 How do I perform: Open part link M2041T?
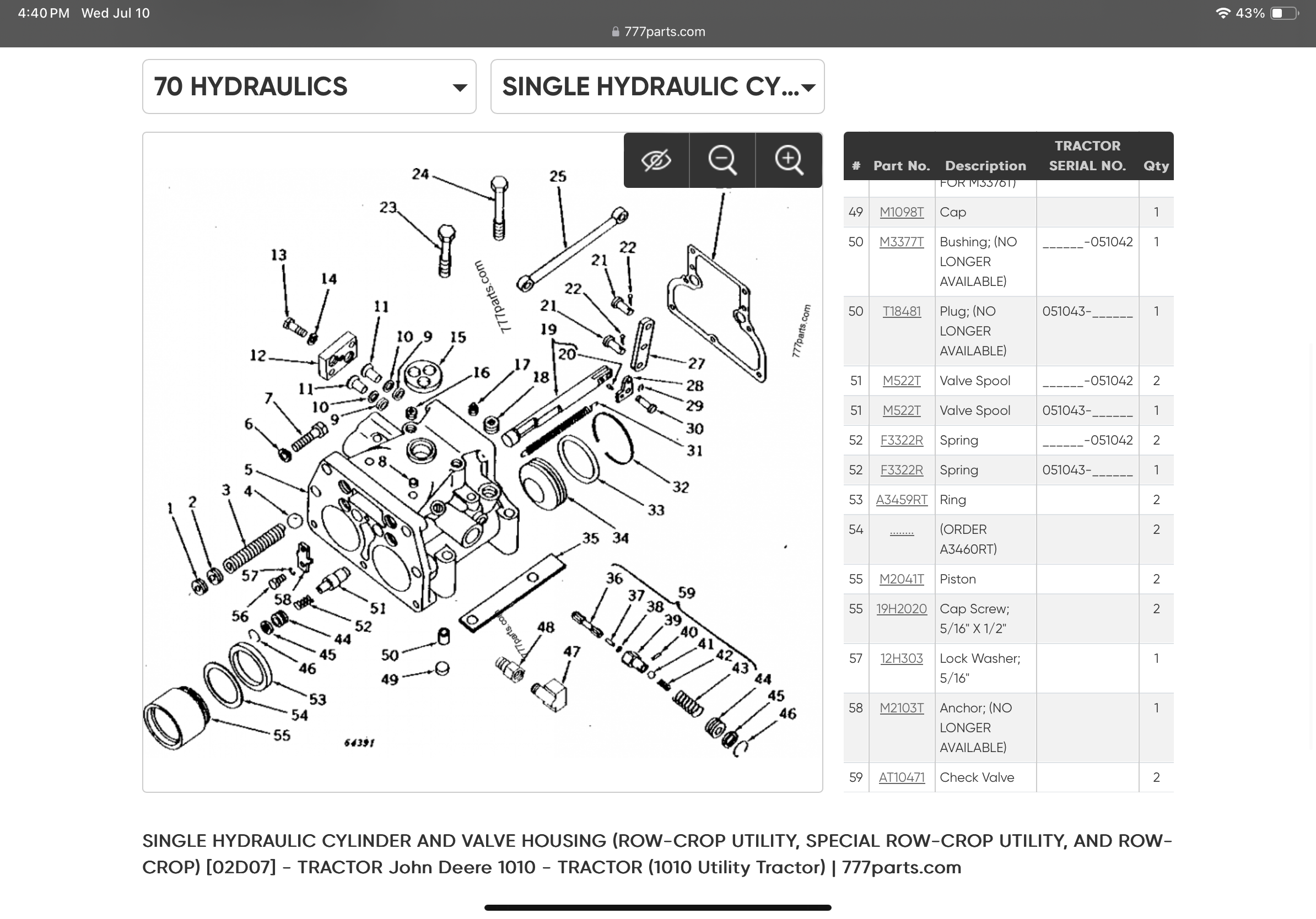(x=902, y=579)
